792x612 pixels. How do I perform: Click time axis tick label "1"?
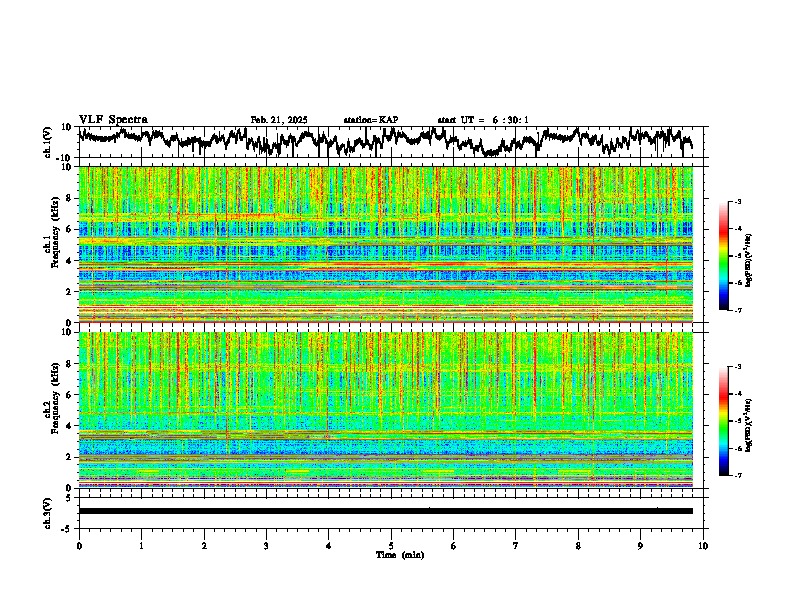pos(141,546)
